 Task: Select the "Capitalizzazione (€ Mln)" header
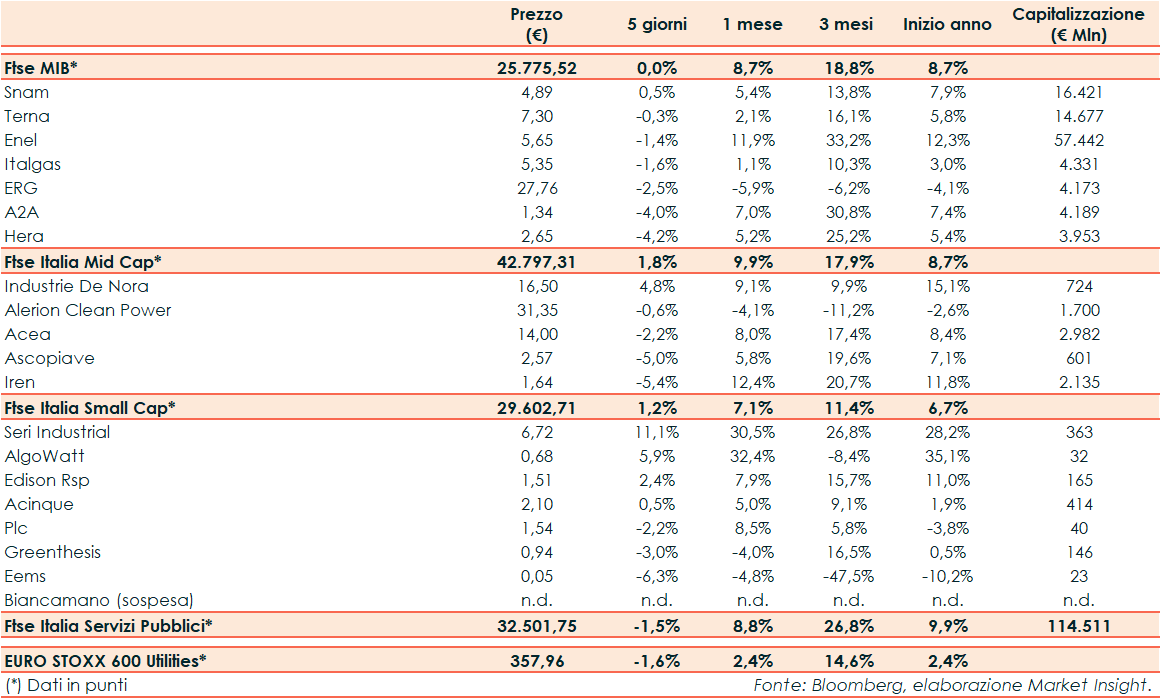1078,25
